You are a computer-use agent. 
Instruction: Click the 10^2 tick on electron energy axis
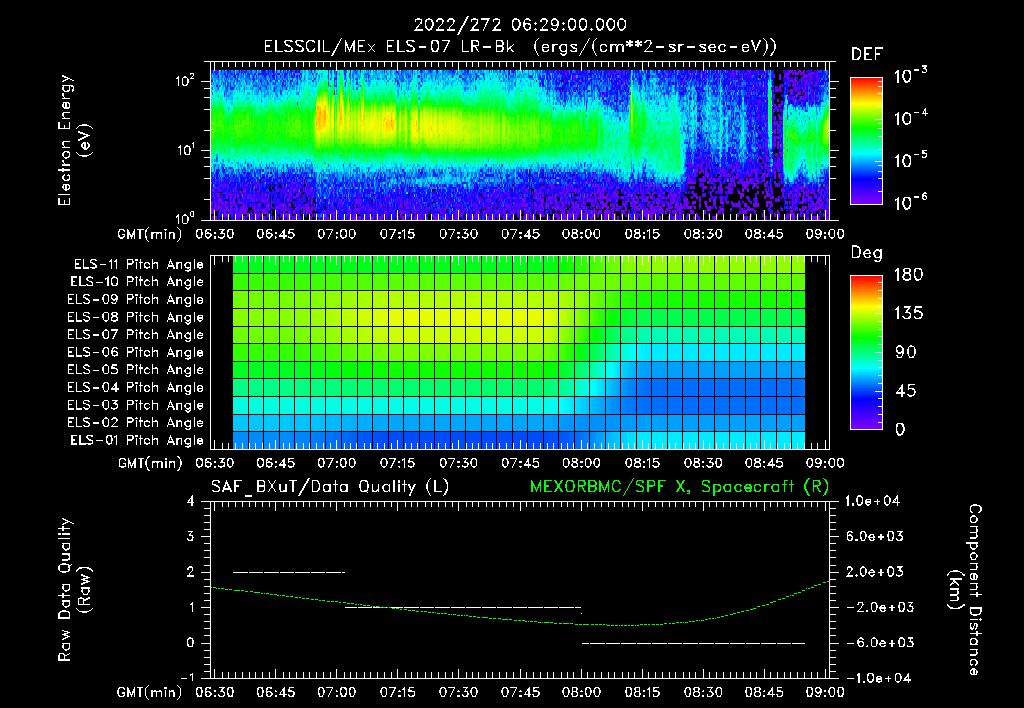pos(185,82)
